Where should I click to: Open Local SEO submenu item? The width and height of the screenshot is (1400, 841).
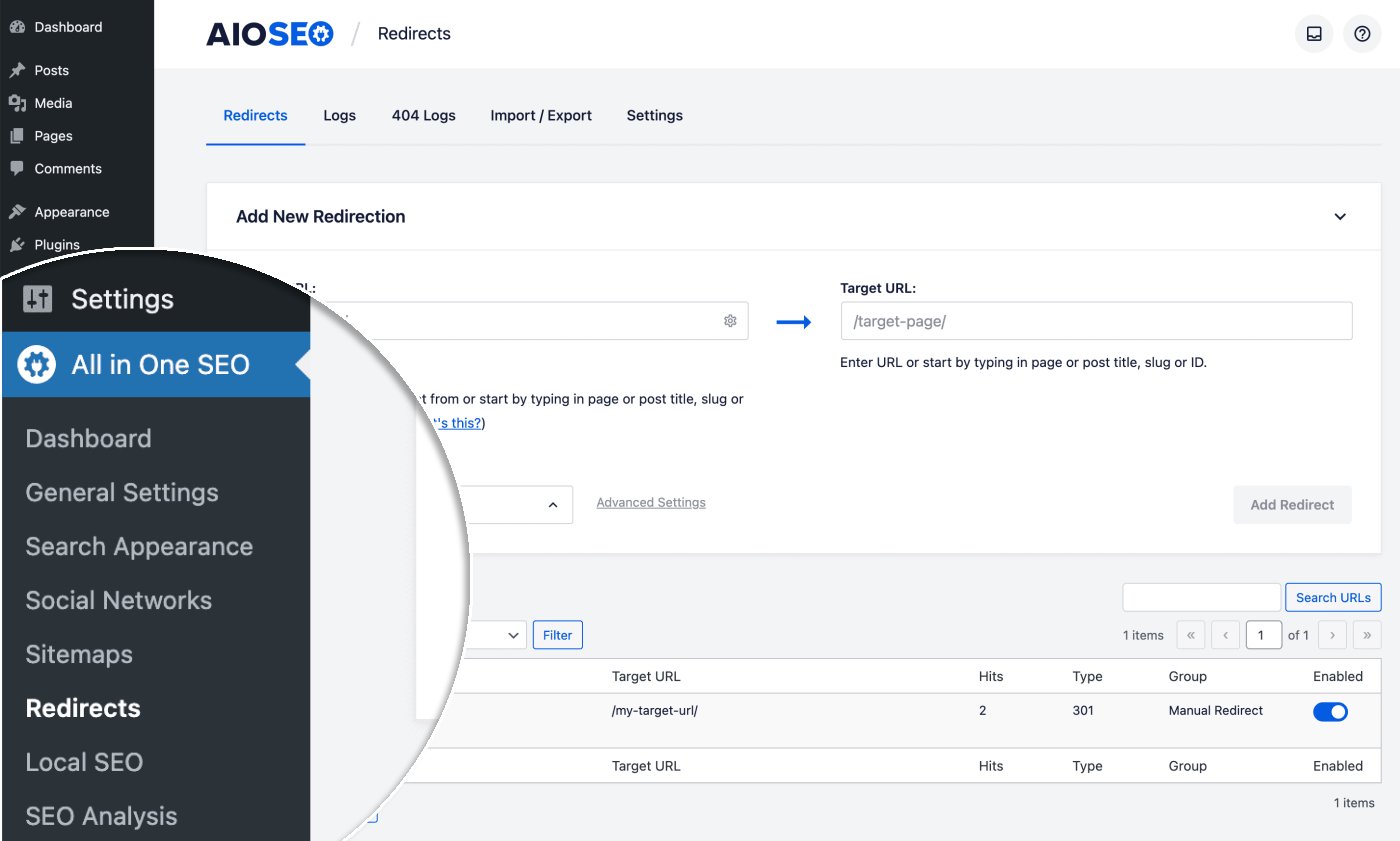click(84, 763)
